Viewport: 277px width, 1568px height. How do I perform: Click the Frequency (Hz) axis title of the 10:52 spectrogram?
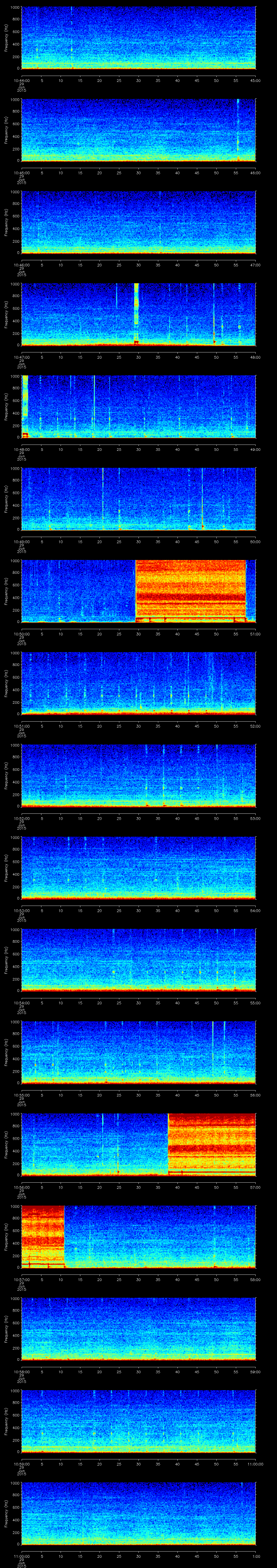click(6, 775)
